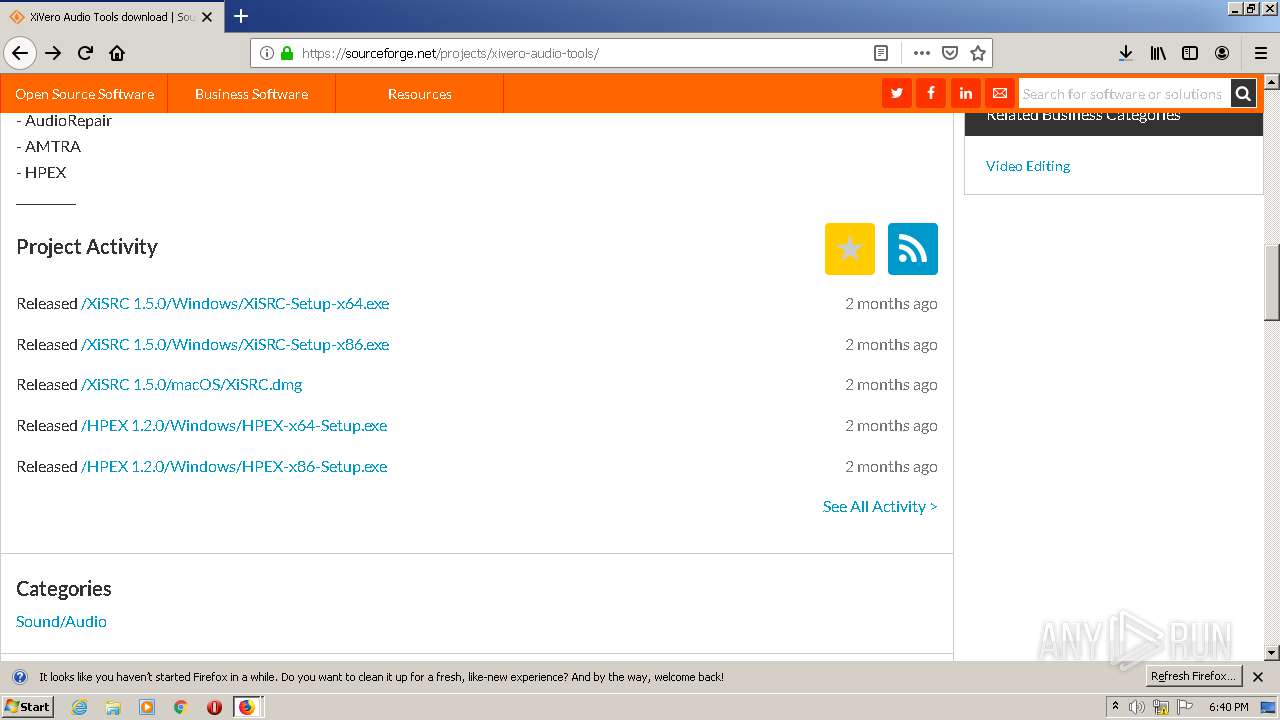The image size is (1280, 720).
Task: Open the Open Source Software menu
Action: pyautogui.click(x=85, y=94)
